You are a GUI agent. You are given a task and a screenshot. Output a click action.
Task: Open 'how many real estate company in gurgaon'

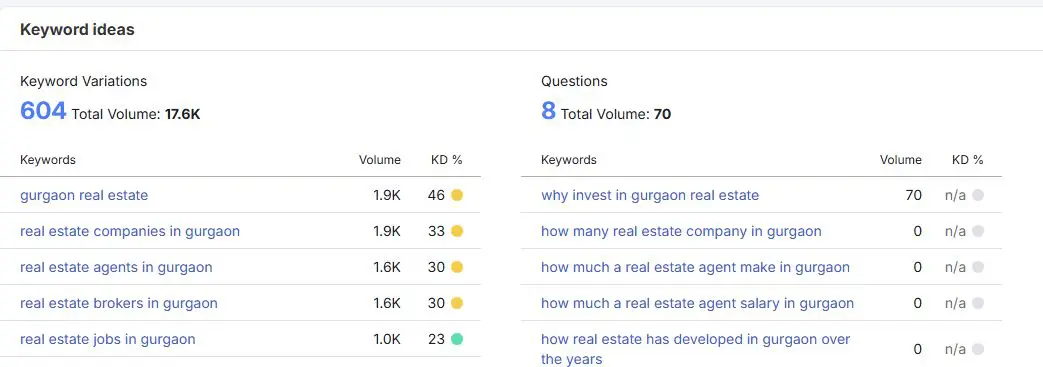[681, 231]
